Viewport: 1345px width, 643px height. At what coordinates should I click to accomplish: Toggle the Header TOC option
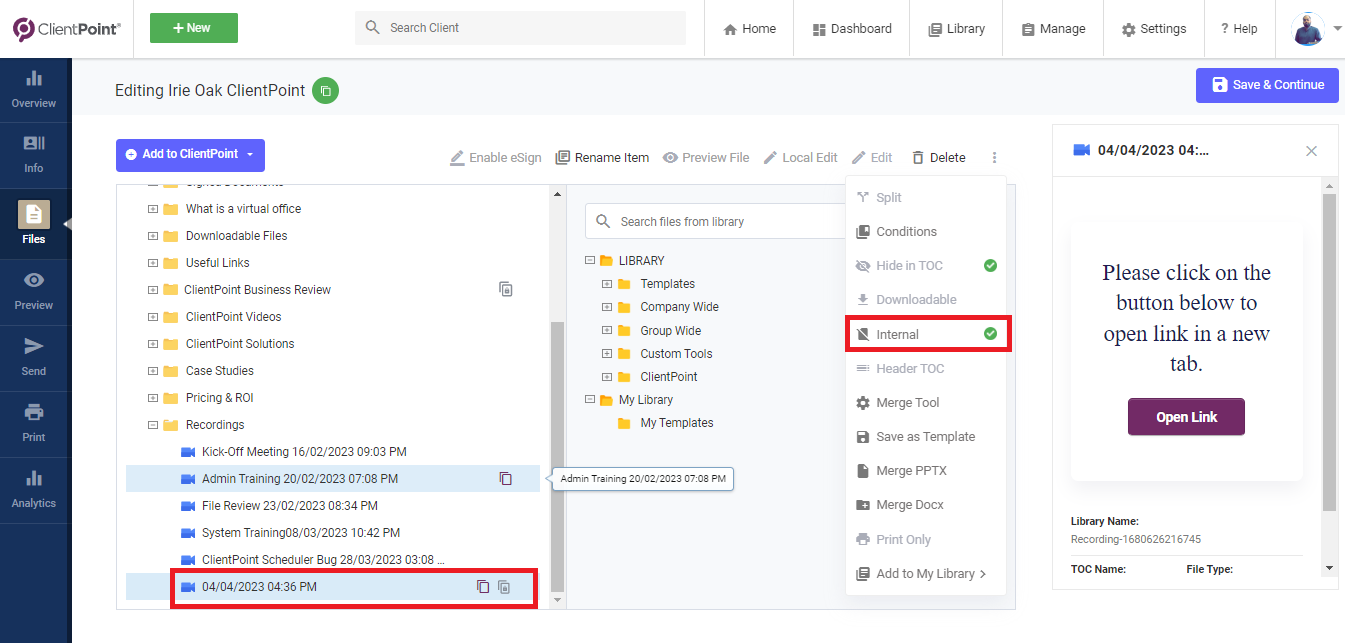click(x=926, y=369)
